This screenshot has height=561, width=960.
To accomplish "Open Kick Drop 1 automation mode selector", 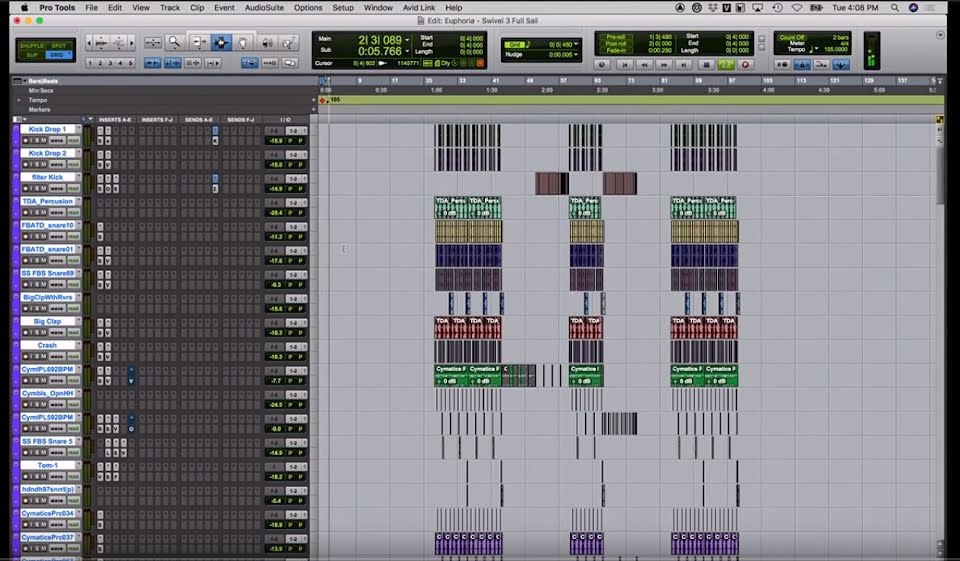I will [x=73, y=141].
